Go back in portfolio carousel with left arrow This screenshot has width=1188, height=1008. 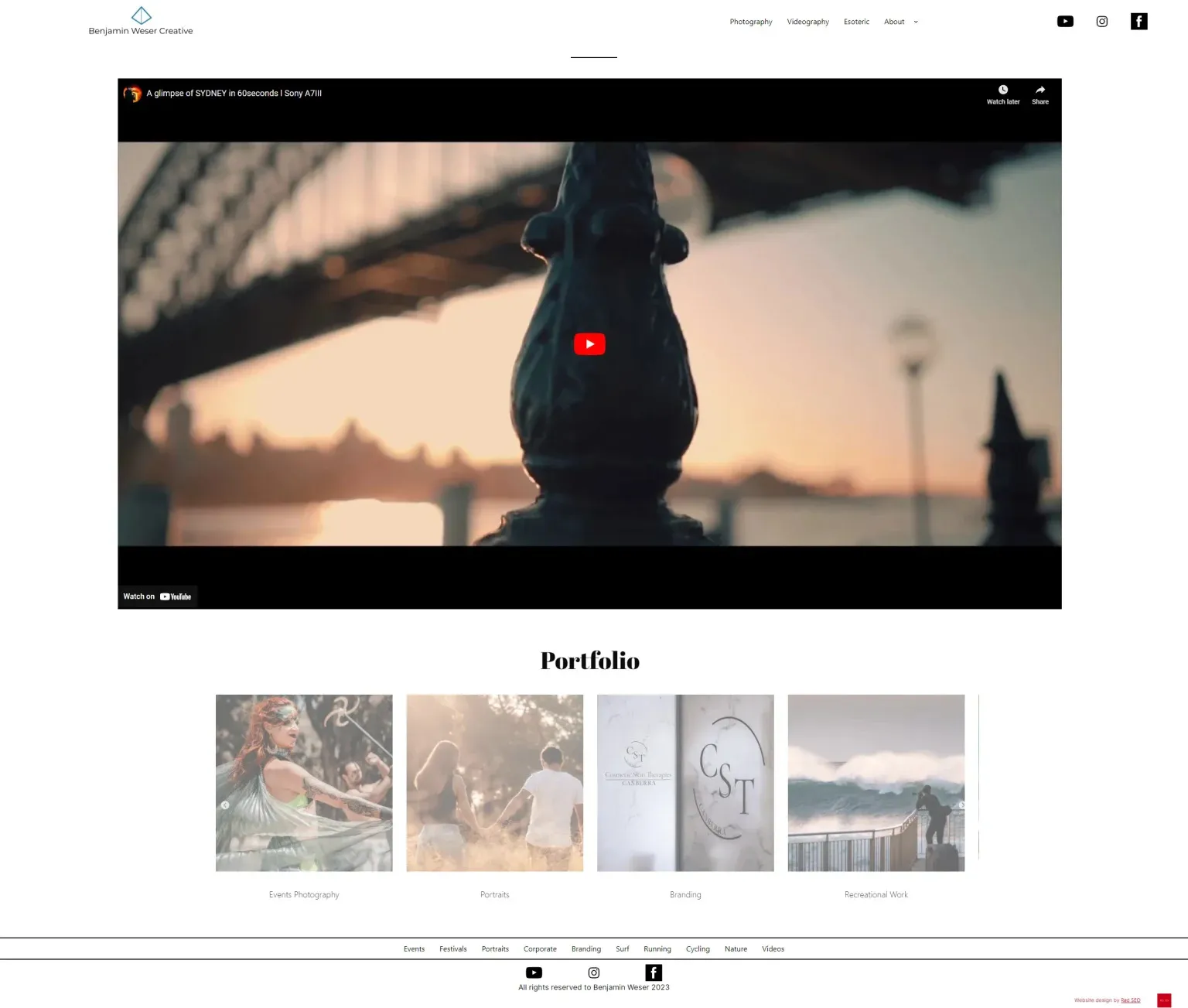225,805
